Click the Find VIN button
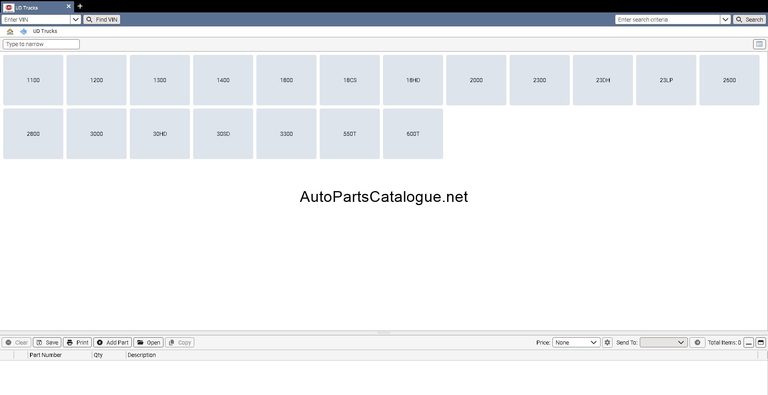The height and width of the screenshot is (395, 768). point(101,20)
